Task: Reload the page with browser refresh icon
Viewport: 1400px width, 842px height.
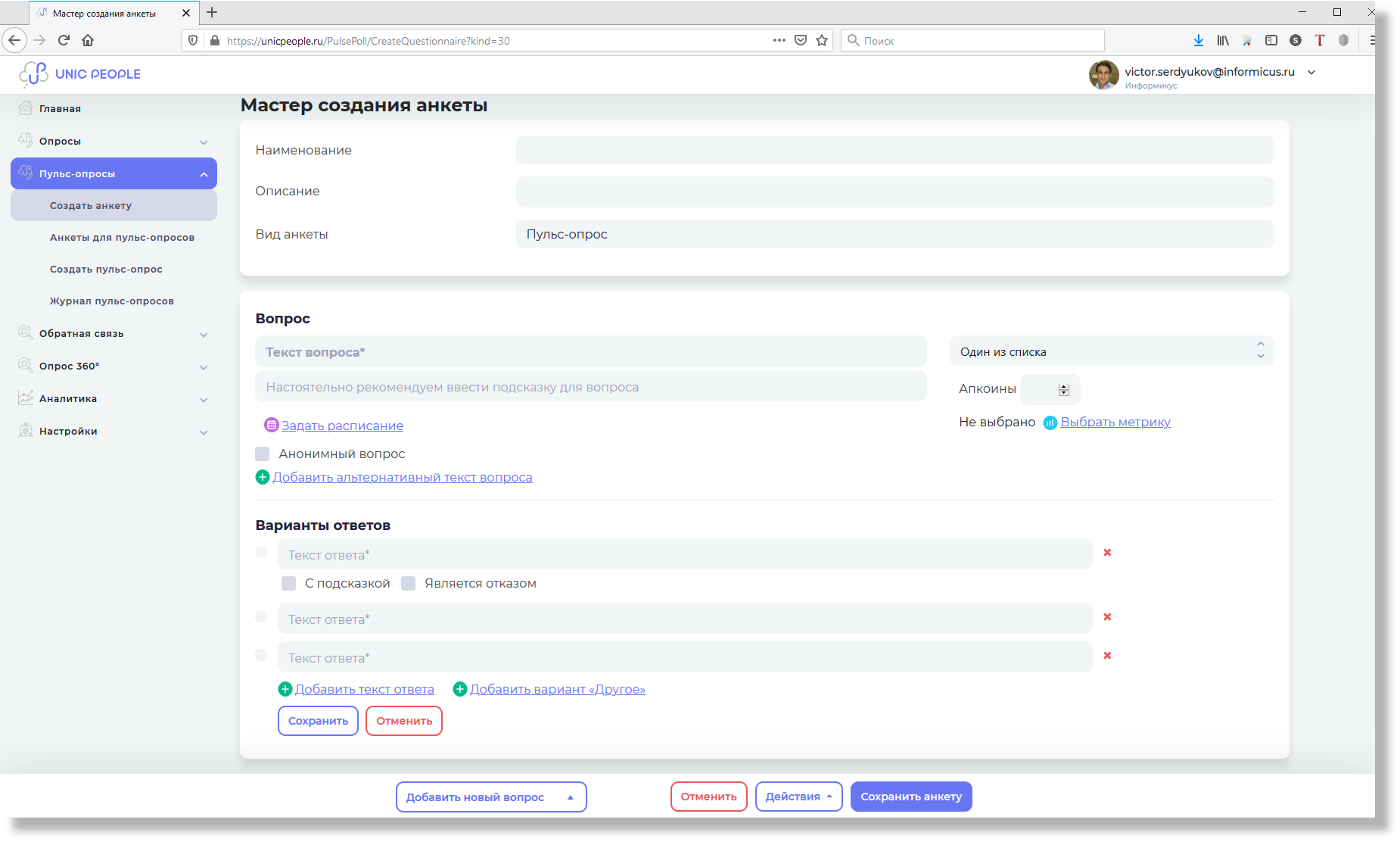Action: pyautogui.click(x=64, y=41)
